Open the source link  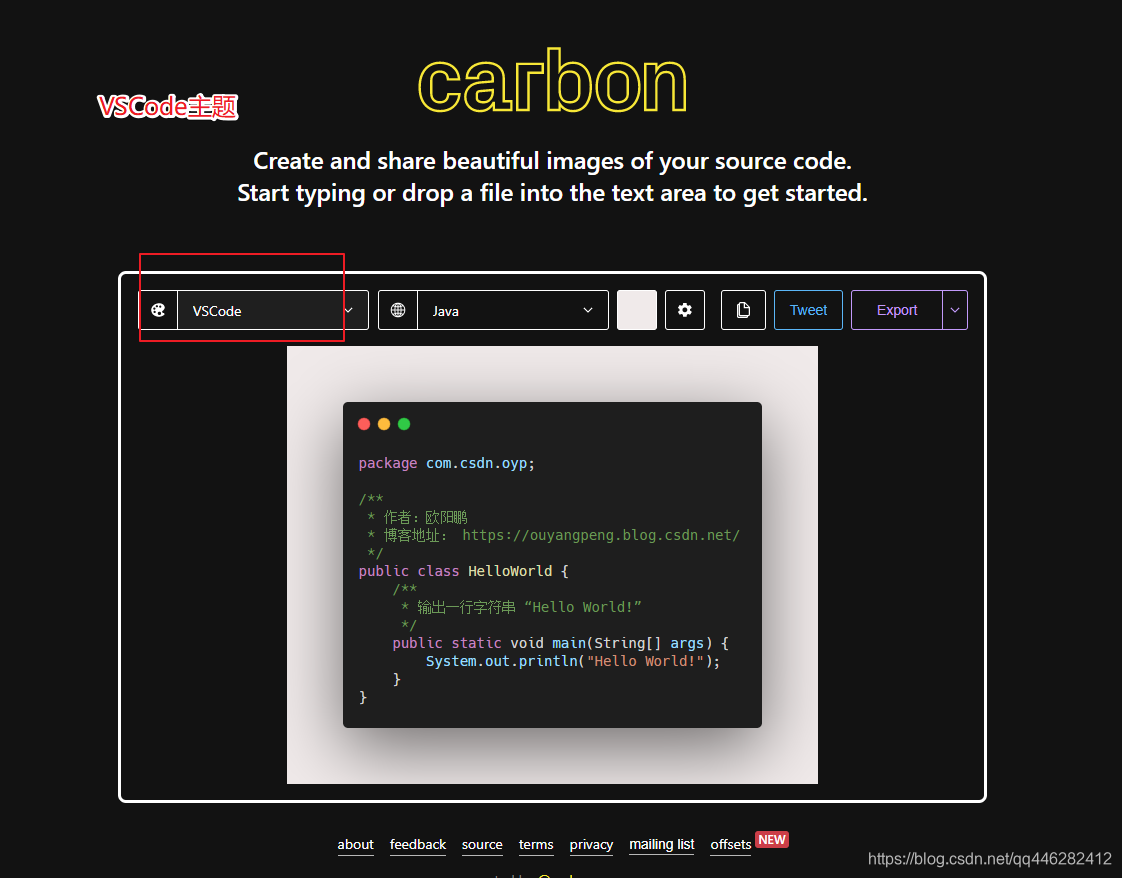[482, 844]
